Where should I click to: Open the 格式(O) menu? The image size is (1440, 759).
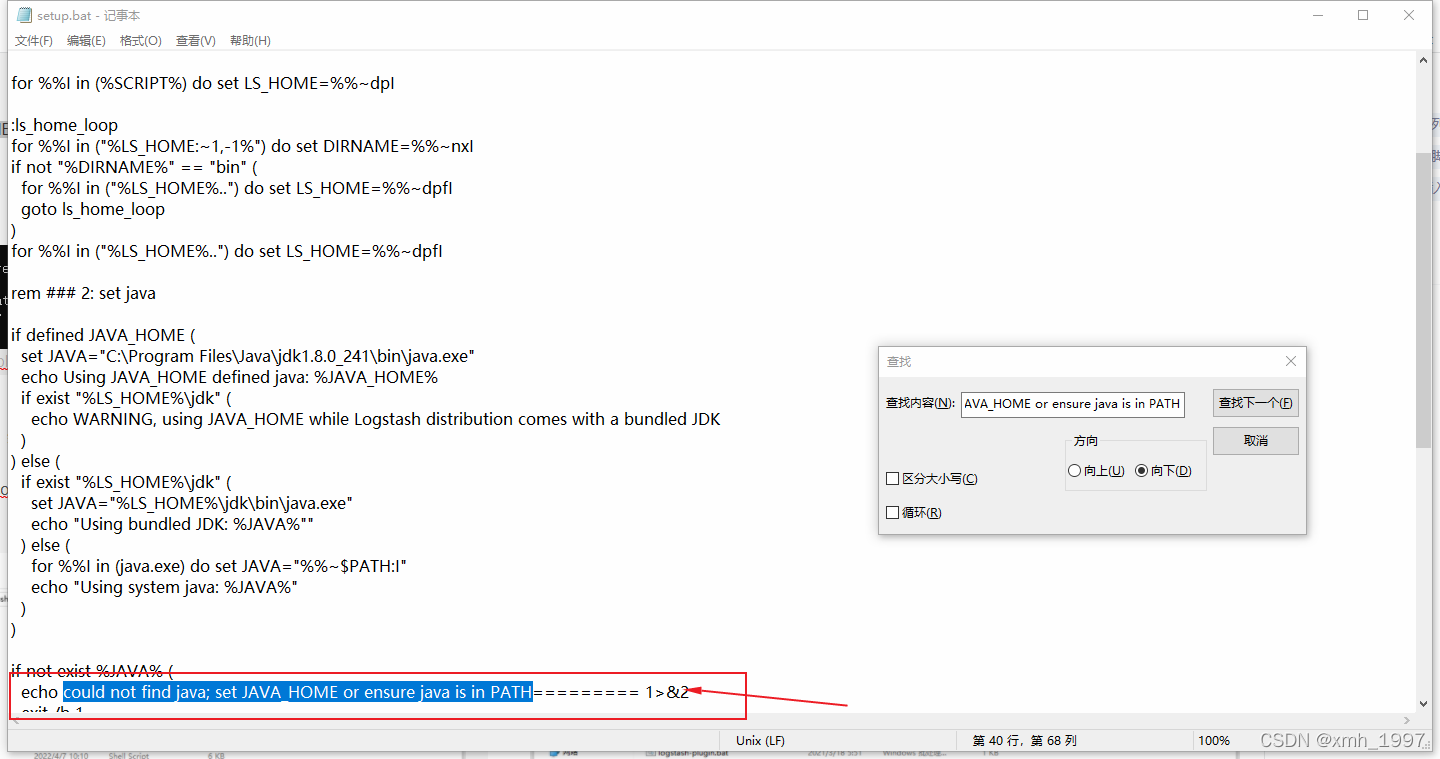coord(140,40)
